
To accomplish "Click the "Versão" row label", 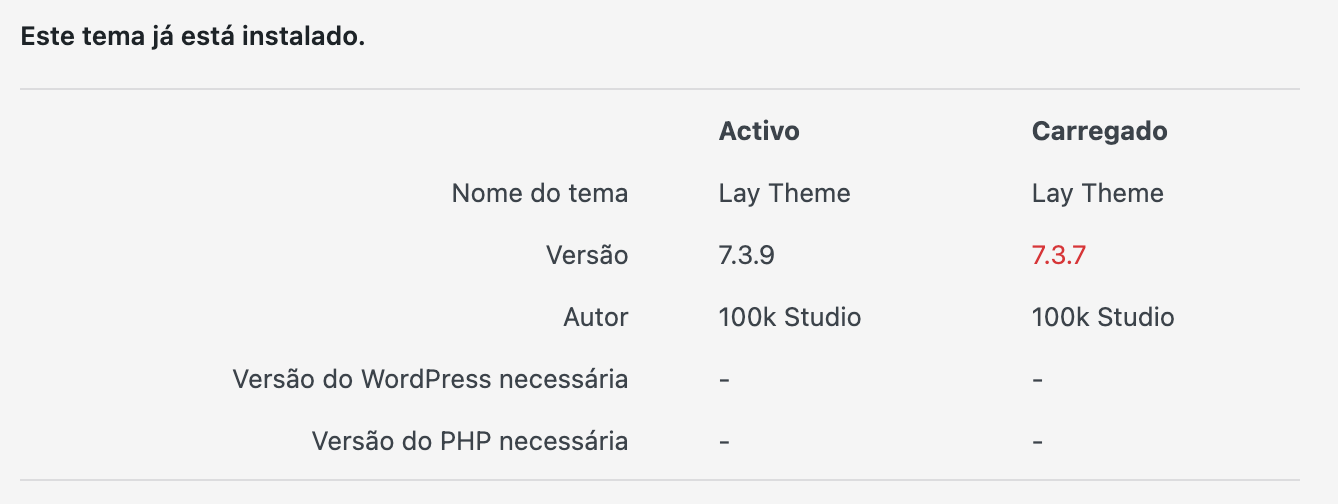I will tap(586, 255).
